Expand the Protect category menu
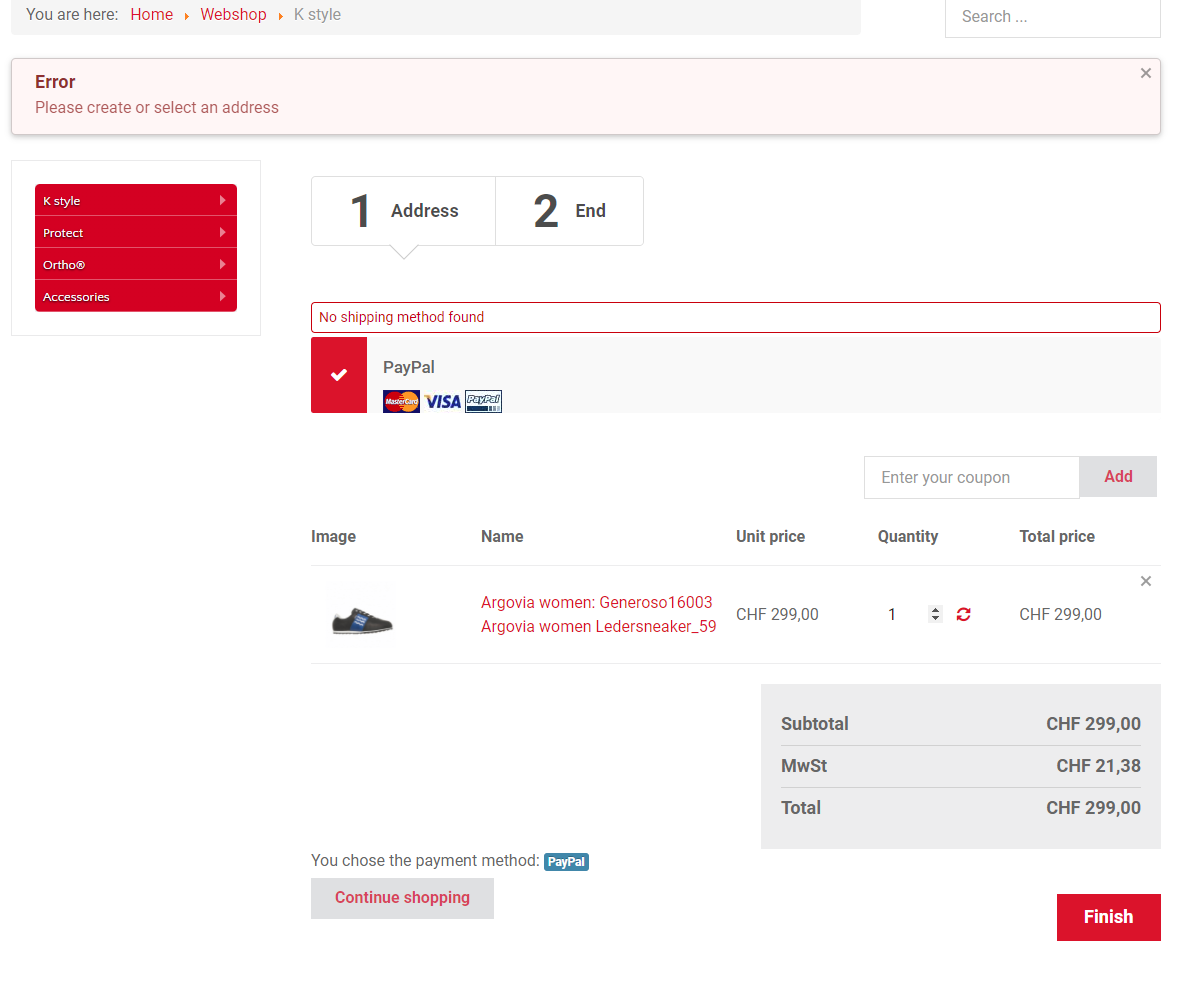This screenshot has width=1200, height=984. (x=136, y=232)
